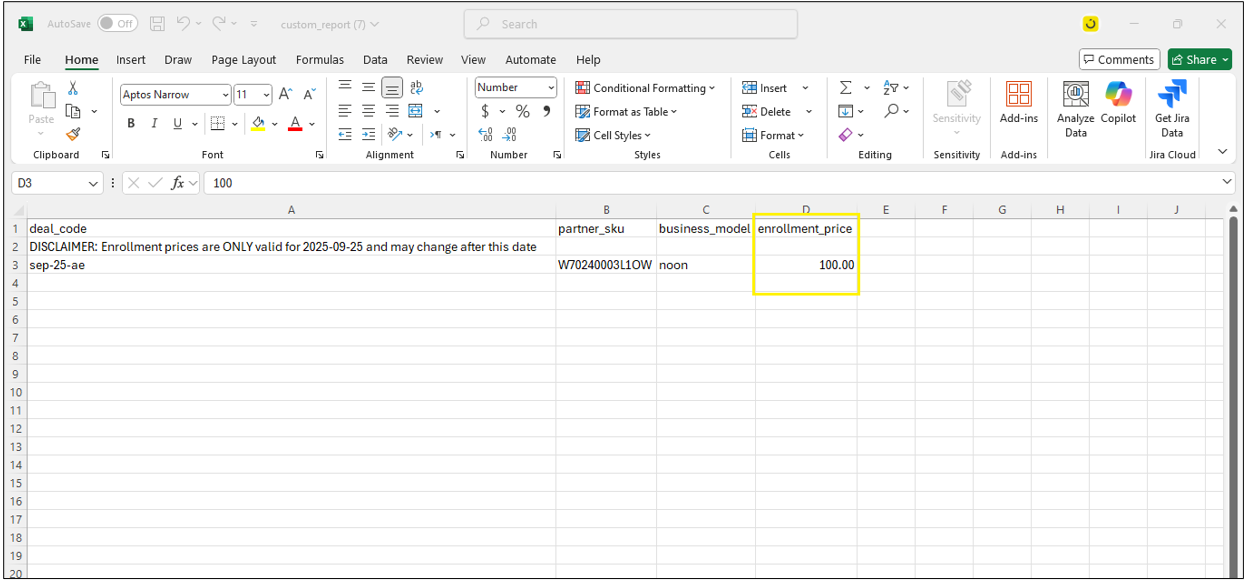1246x583 pixels.
Task: Click the Share button
Action: point(1199,60)
